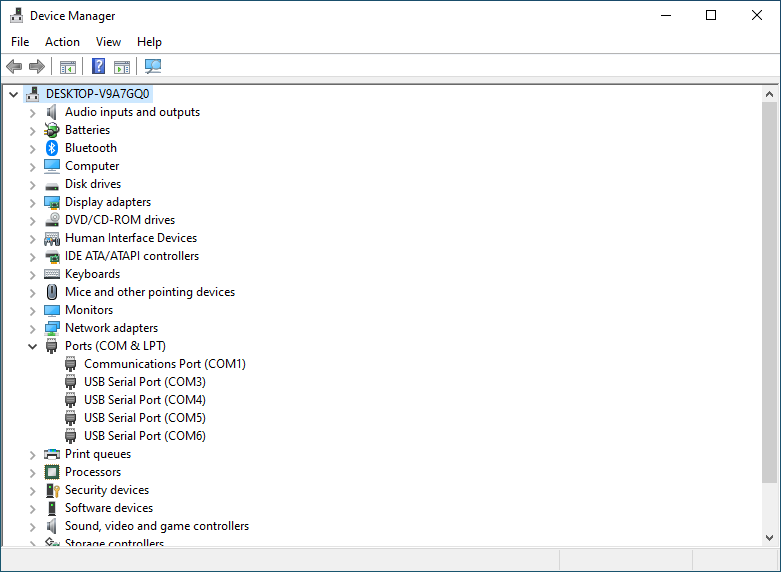Image resolution: width=781 pixels, height=572 pixels.
Task: Click the scrollbar down arrow
Action: coord(769,538)
